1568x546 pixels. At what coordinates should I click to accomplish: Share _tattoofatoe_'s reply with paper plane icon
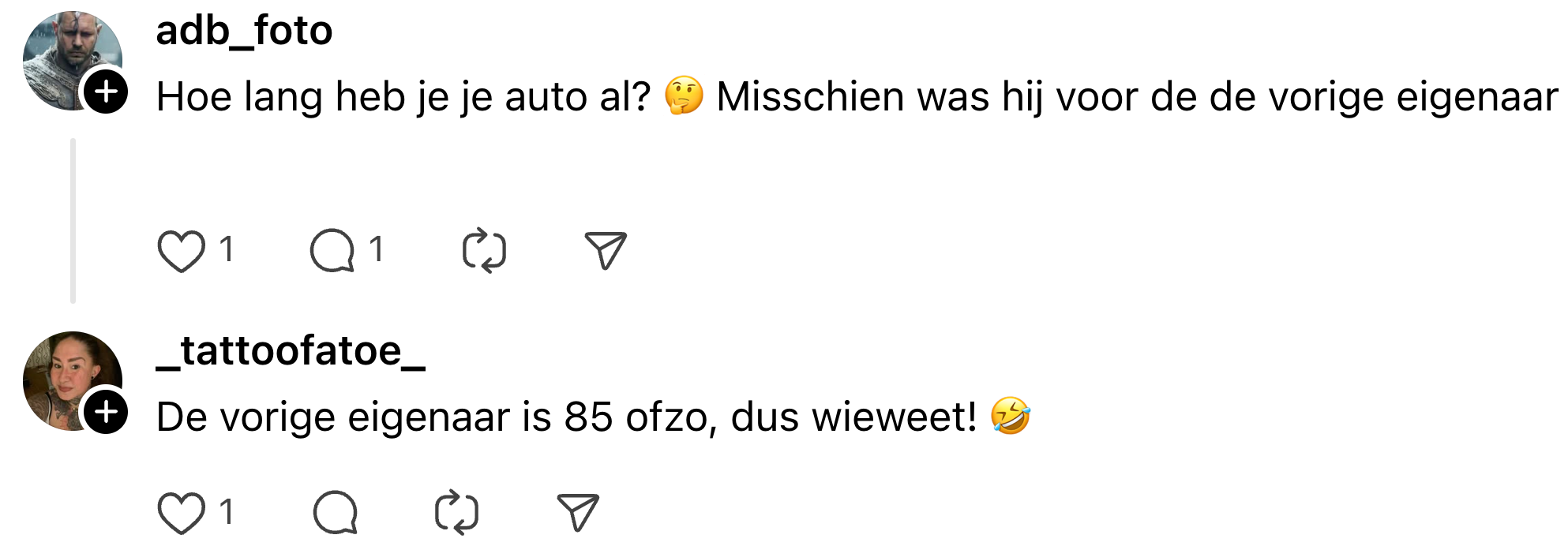[578, 513]
